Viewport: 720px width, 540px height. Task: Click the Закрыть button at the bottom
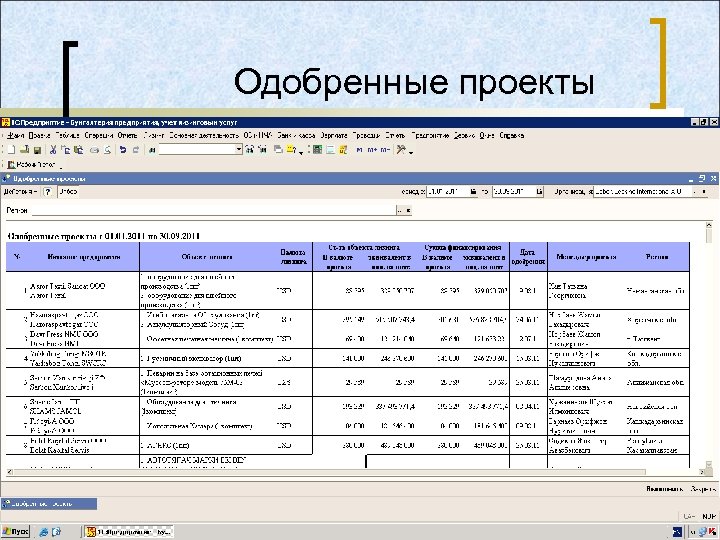tap(703, 489)
